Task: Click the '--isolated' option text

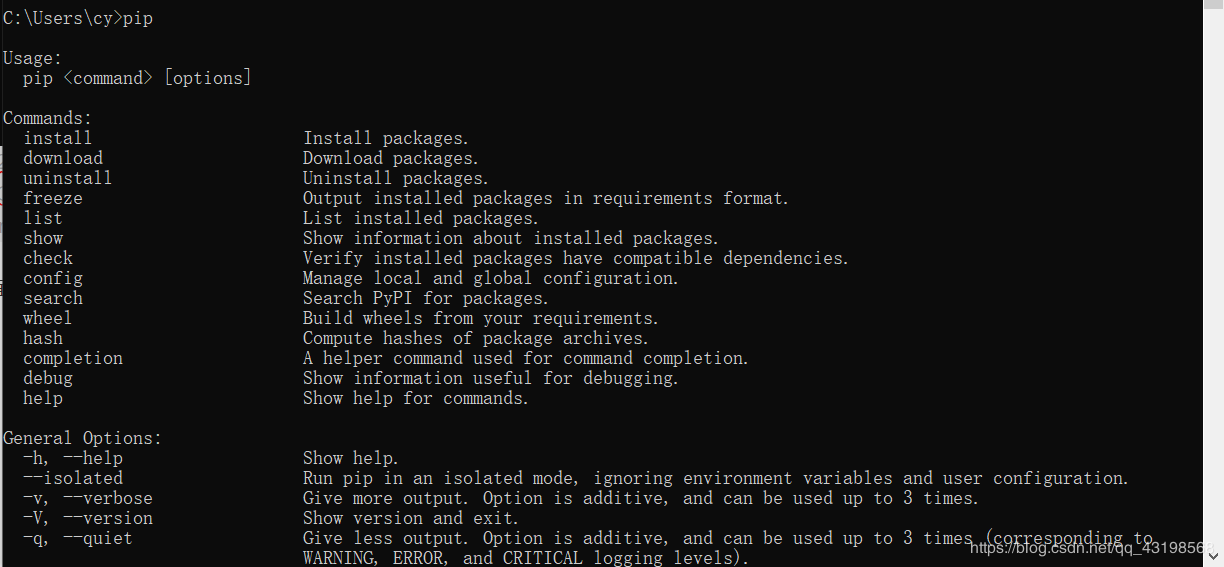Action: coord(73,478)
